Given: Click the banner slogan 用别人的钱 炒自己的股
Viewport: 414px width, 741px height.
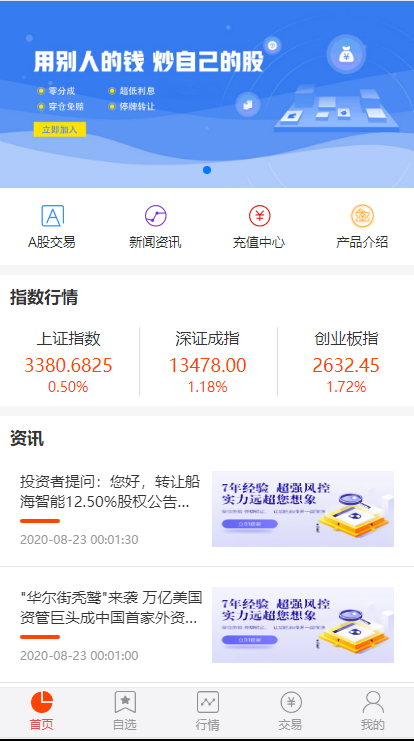Looking at the screenshot, I should (148, 62).
